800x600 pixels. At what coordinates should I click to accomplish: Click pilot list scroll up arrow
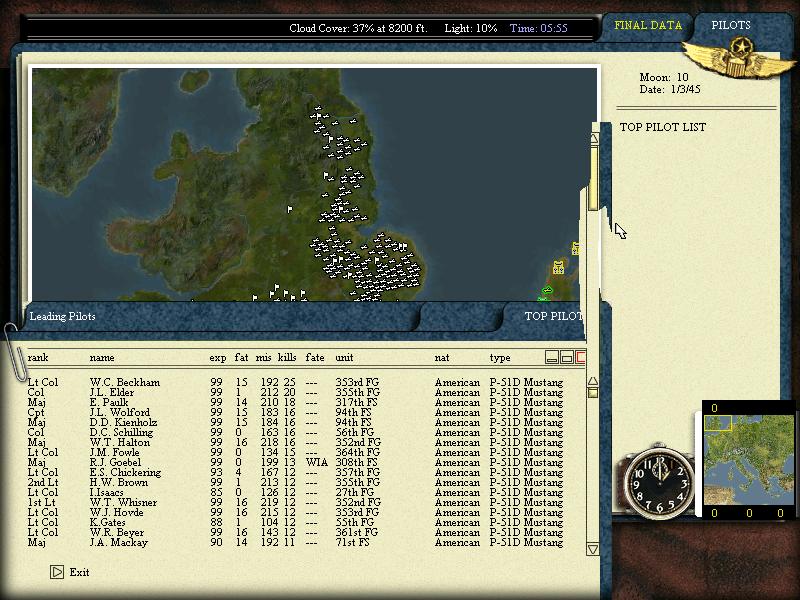coord(592,381)
